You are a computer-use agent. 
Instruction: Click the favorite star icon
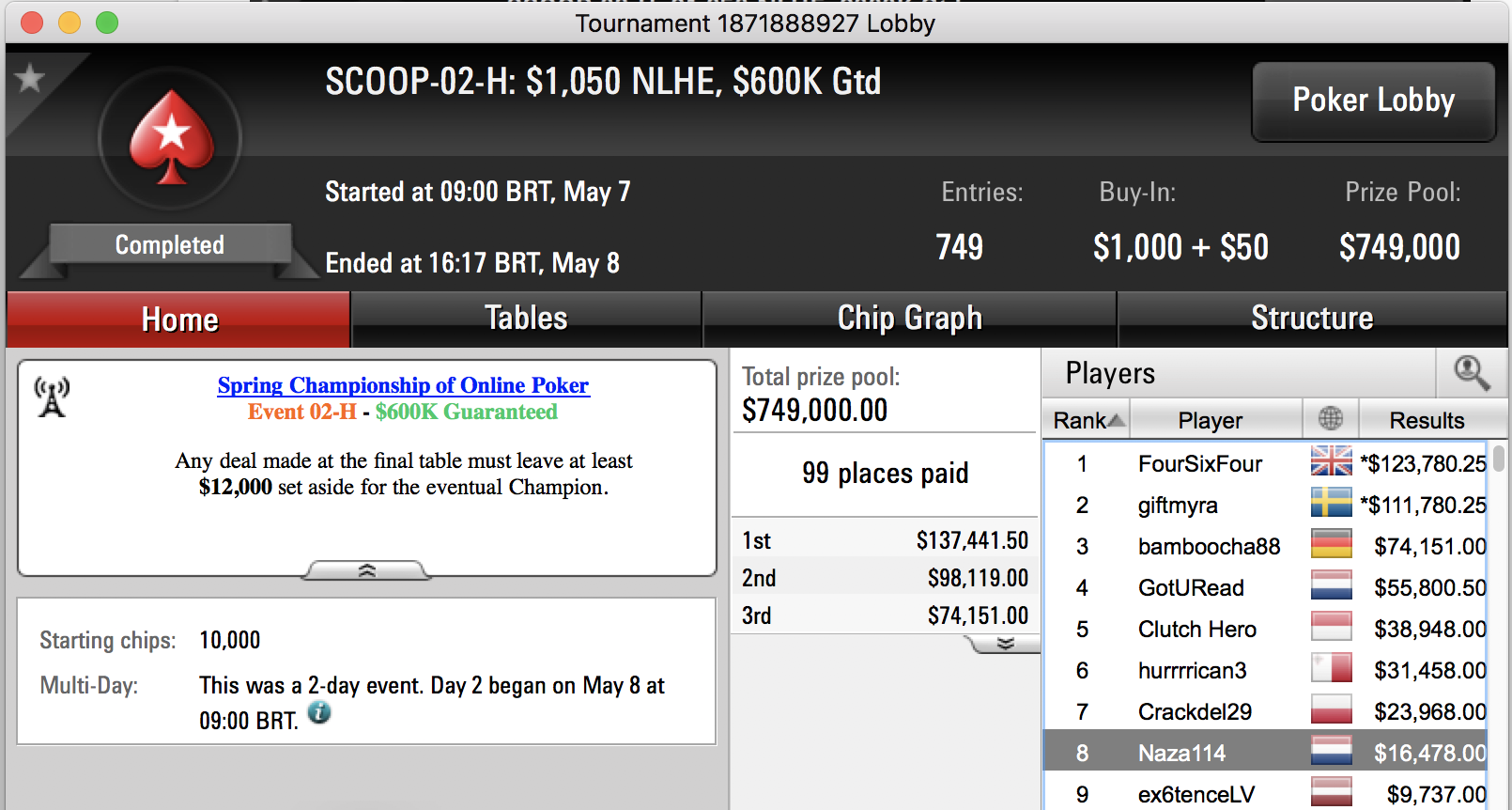coord(30,78)
